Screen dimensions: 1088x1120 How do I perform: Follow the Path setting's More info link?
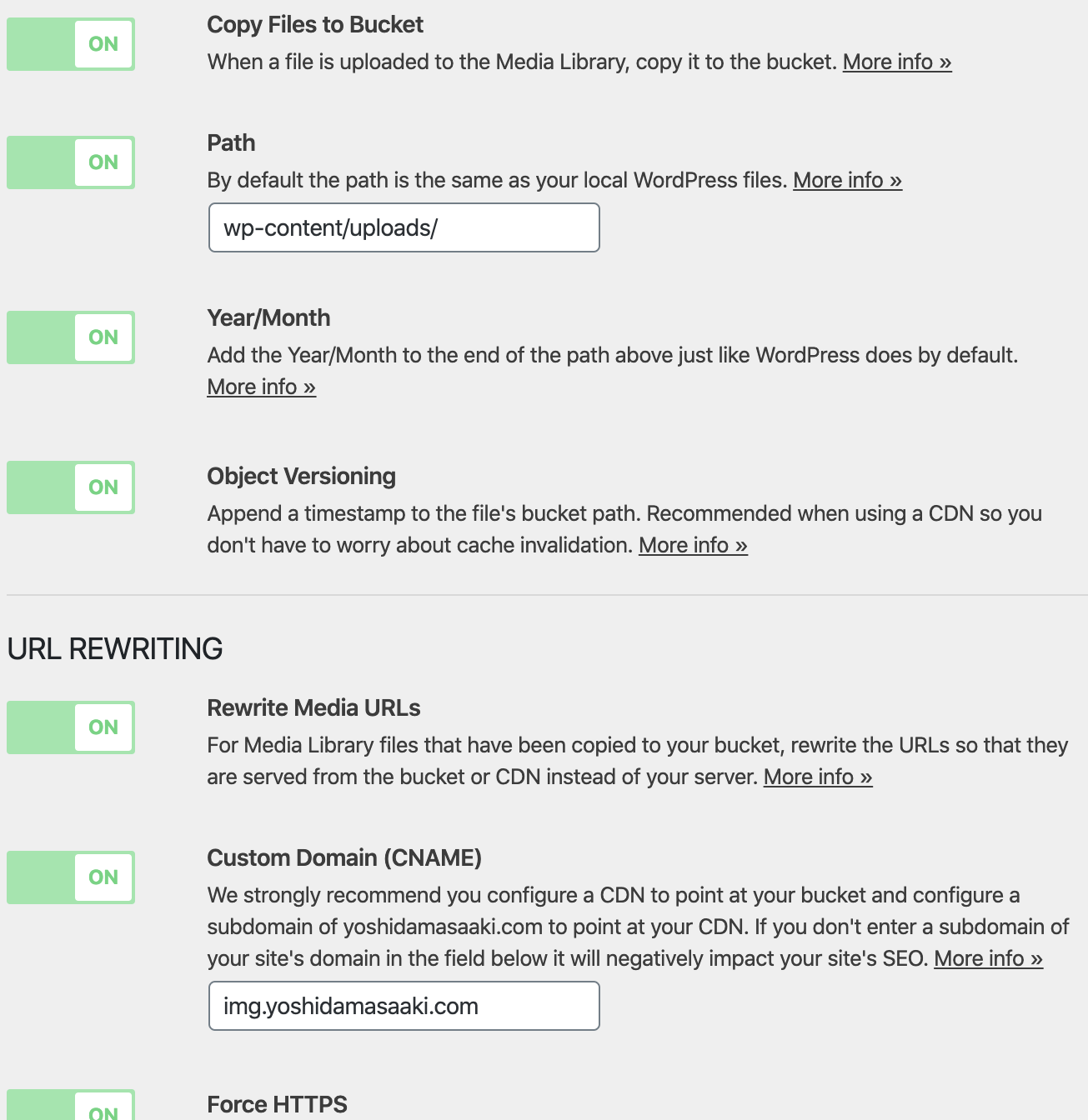pyautogui.click(x=847, y=181)
